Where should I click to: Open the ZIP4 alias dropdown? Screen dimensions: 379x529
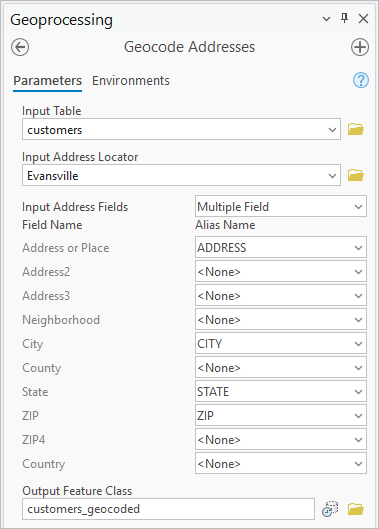(281, 439)
